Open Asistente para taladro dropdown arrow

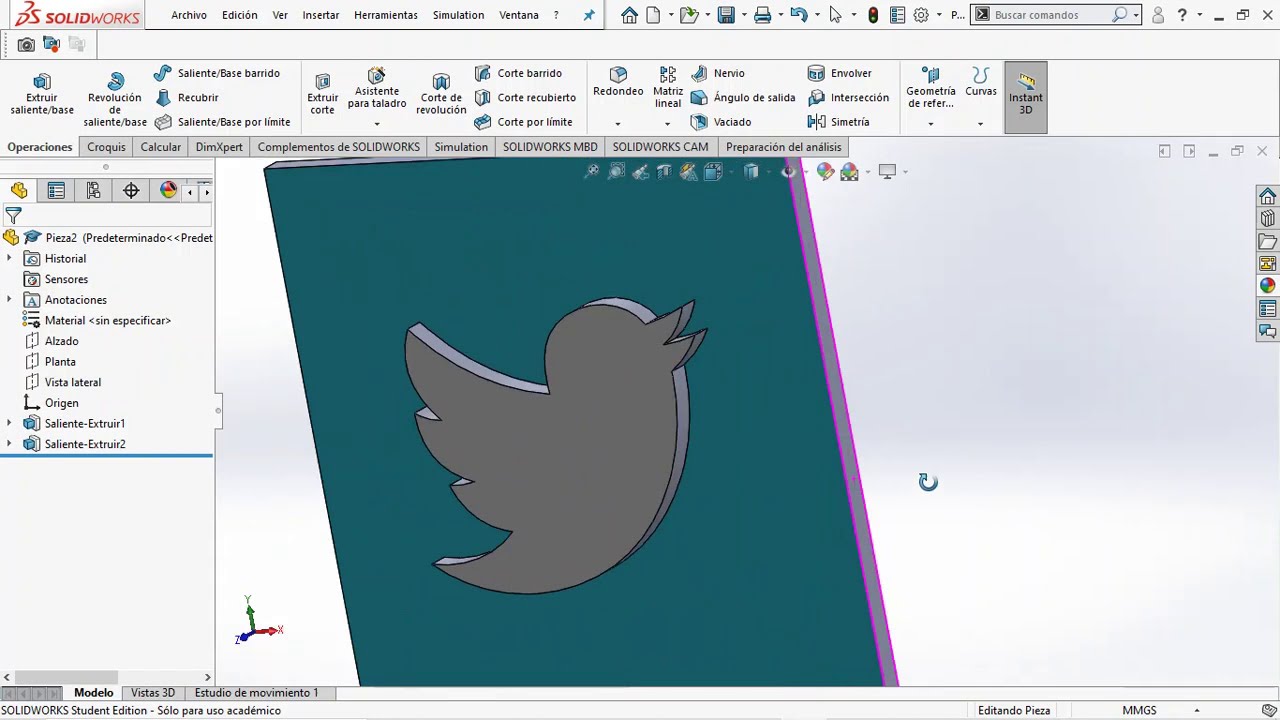(377, 124)
